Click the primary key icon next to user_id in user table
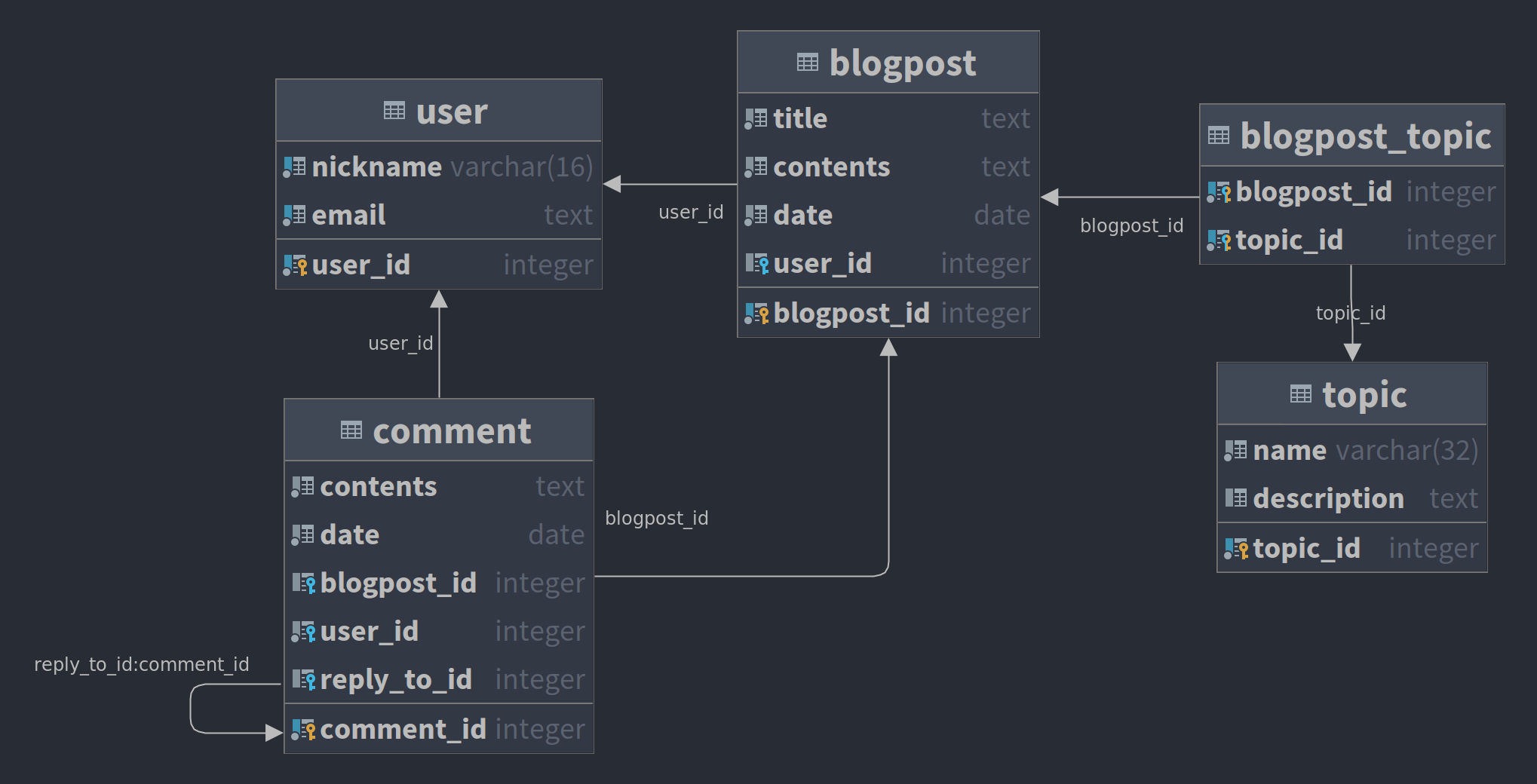This screenshot has width=1537, height=784. [296, 265]
